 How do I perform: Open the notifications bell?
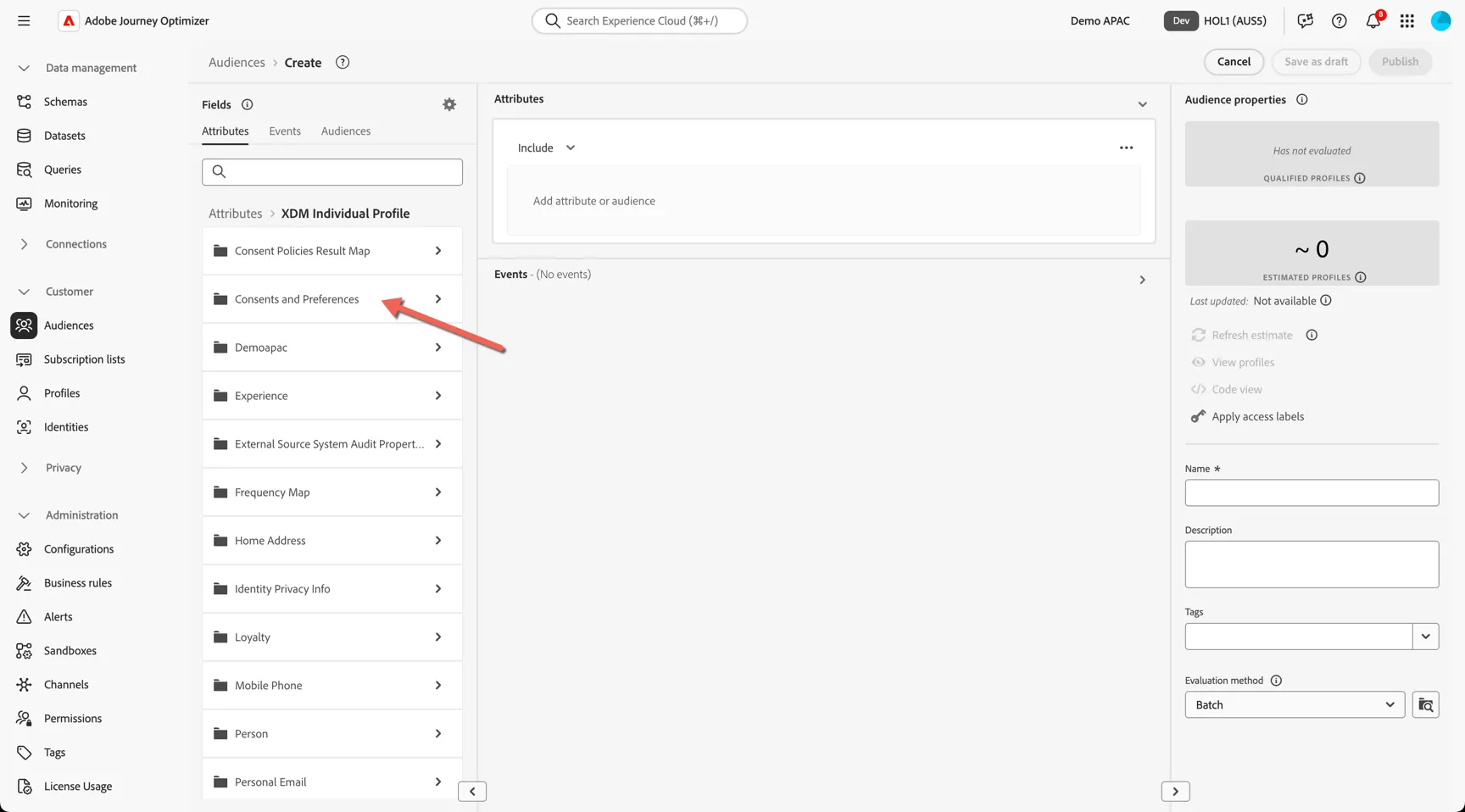(1373, 20)
